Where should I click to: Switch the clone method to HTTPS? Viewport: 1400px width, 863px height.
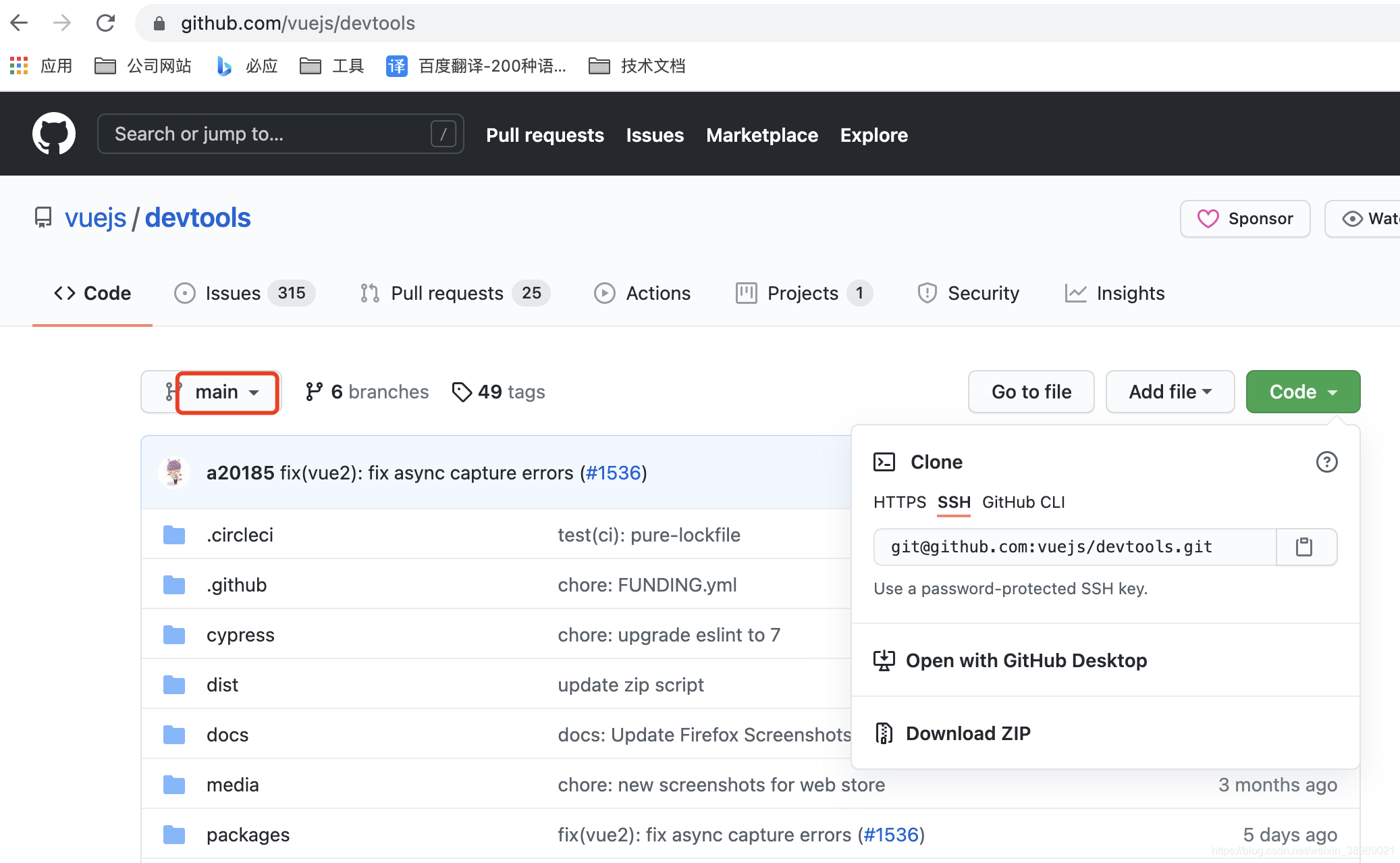(x=899, y=502)
